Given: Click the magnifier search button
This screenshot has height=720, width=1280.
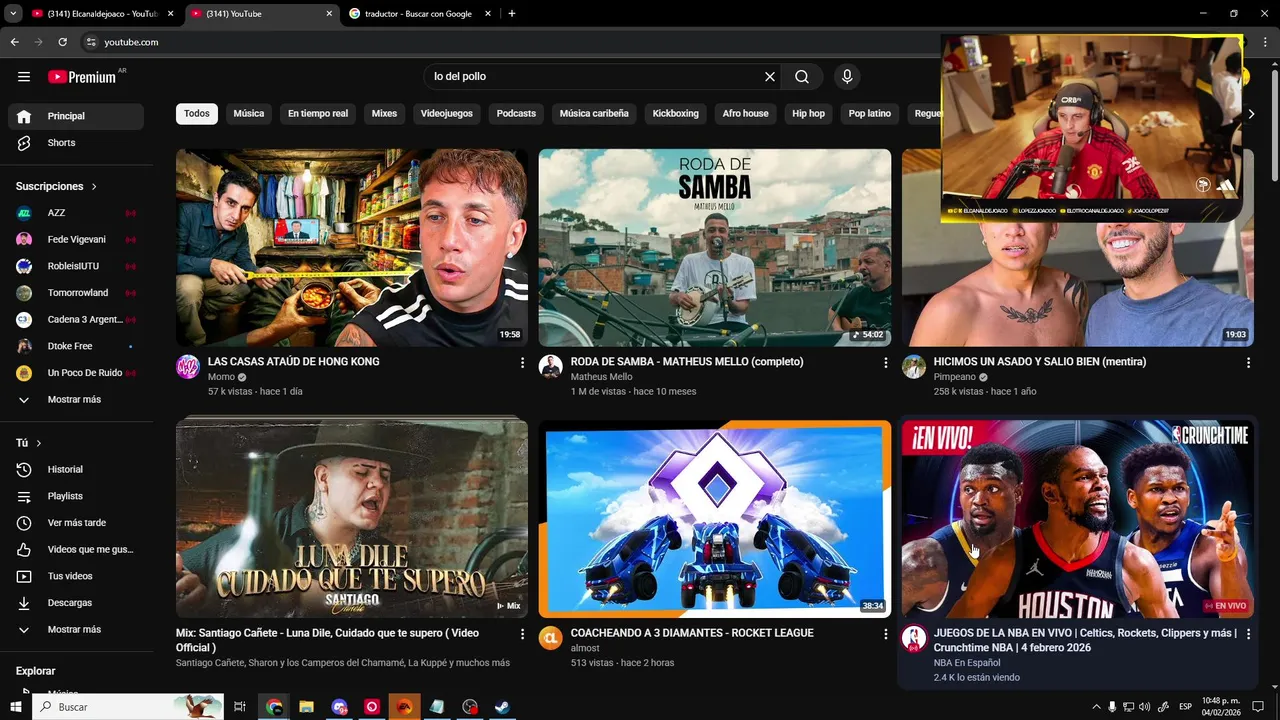Looking at the screenshot, I should [802, 77].
